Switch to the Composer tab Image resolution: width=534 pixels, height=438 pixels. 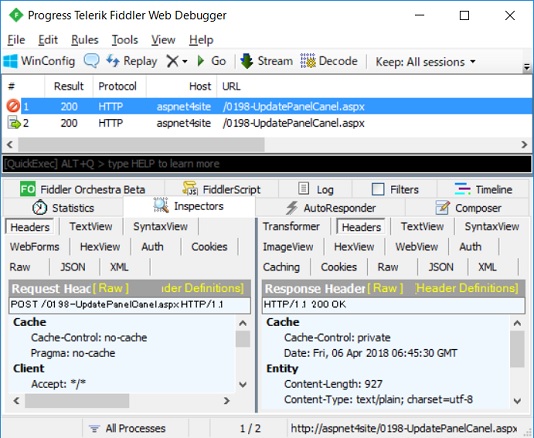[468, 208]
